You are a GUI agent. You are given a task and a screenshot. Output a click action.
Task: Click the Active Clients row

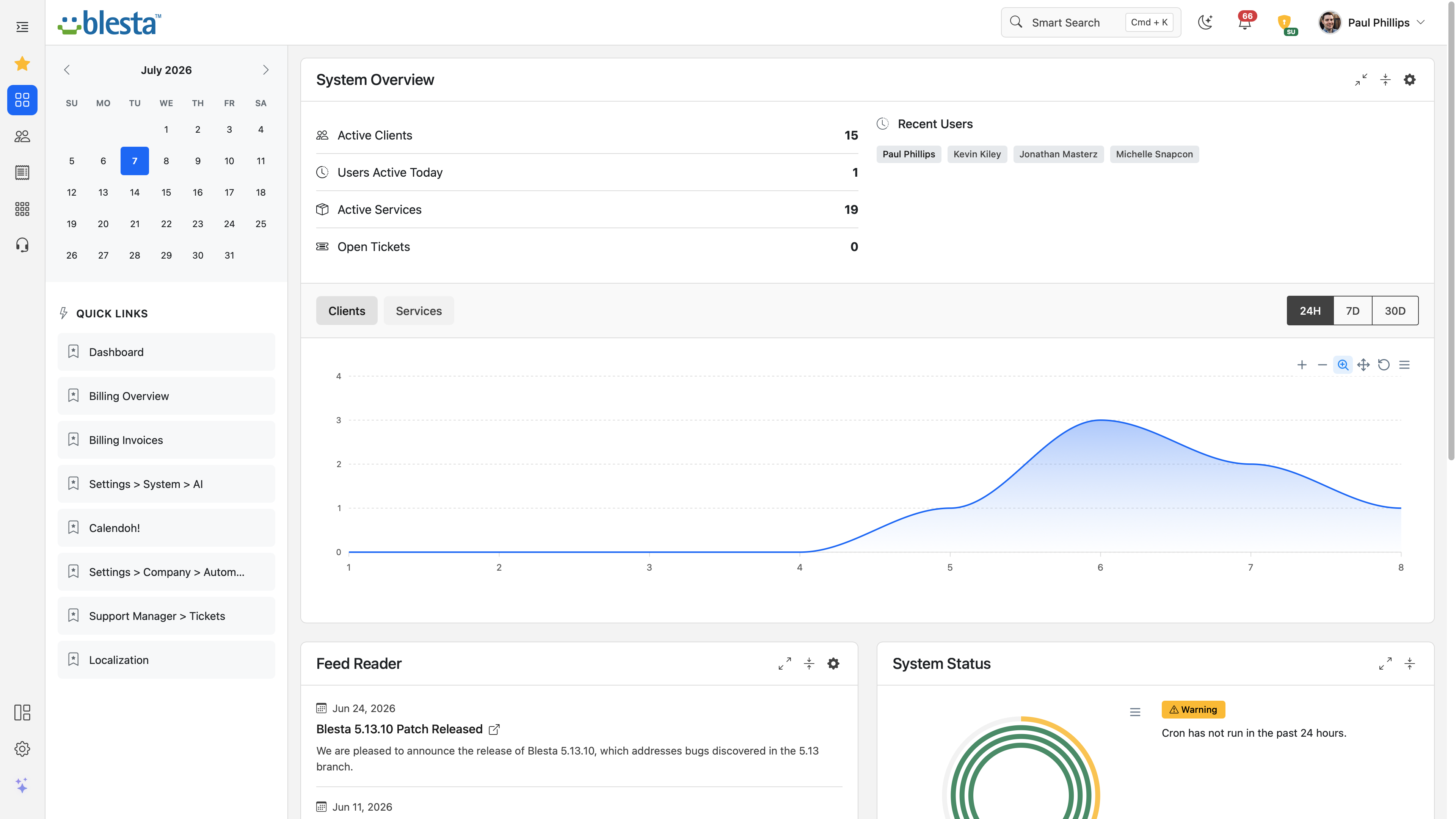(x=587, y=136)
